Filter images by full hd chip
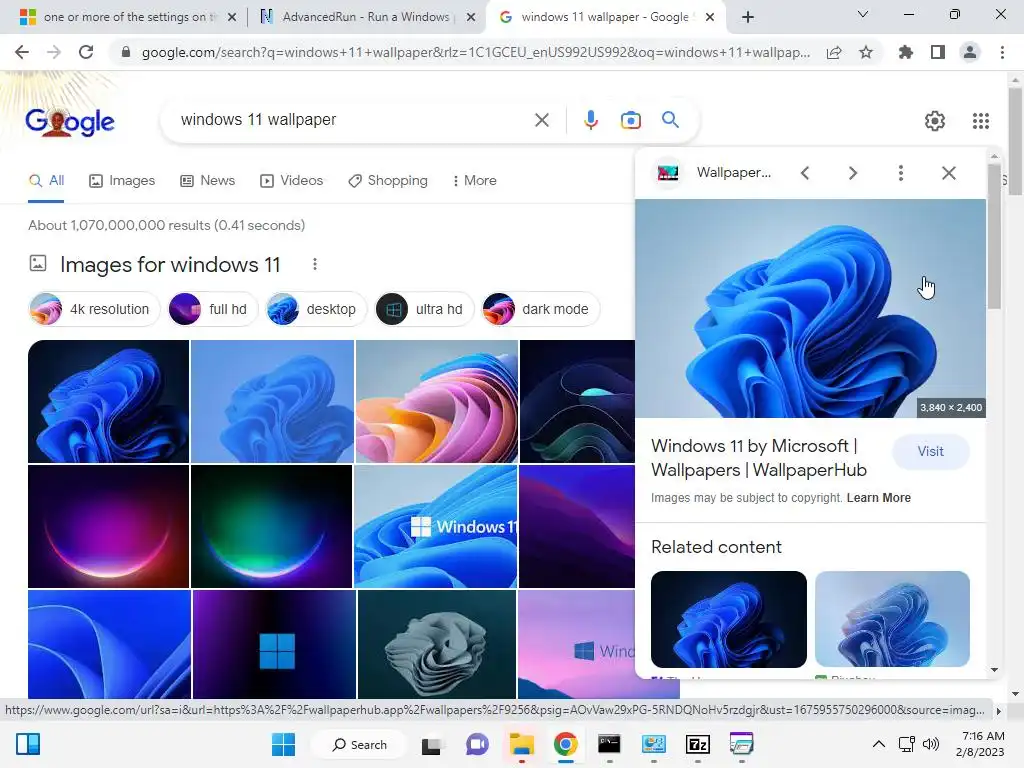The height and width of the screenshot is (768, 1024). 212,309
